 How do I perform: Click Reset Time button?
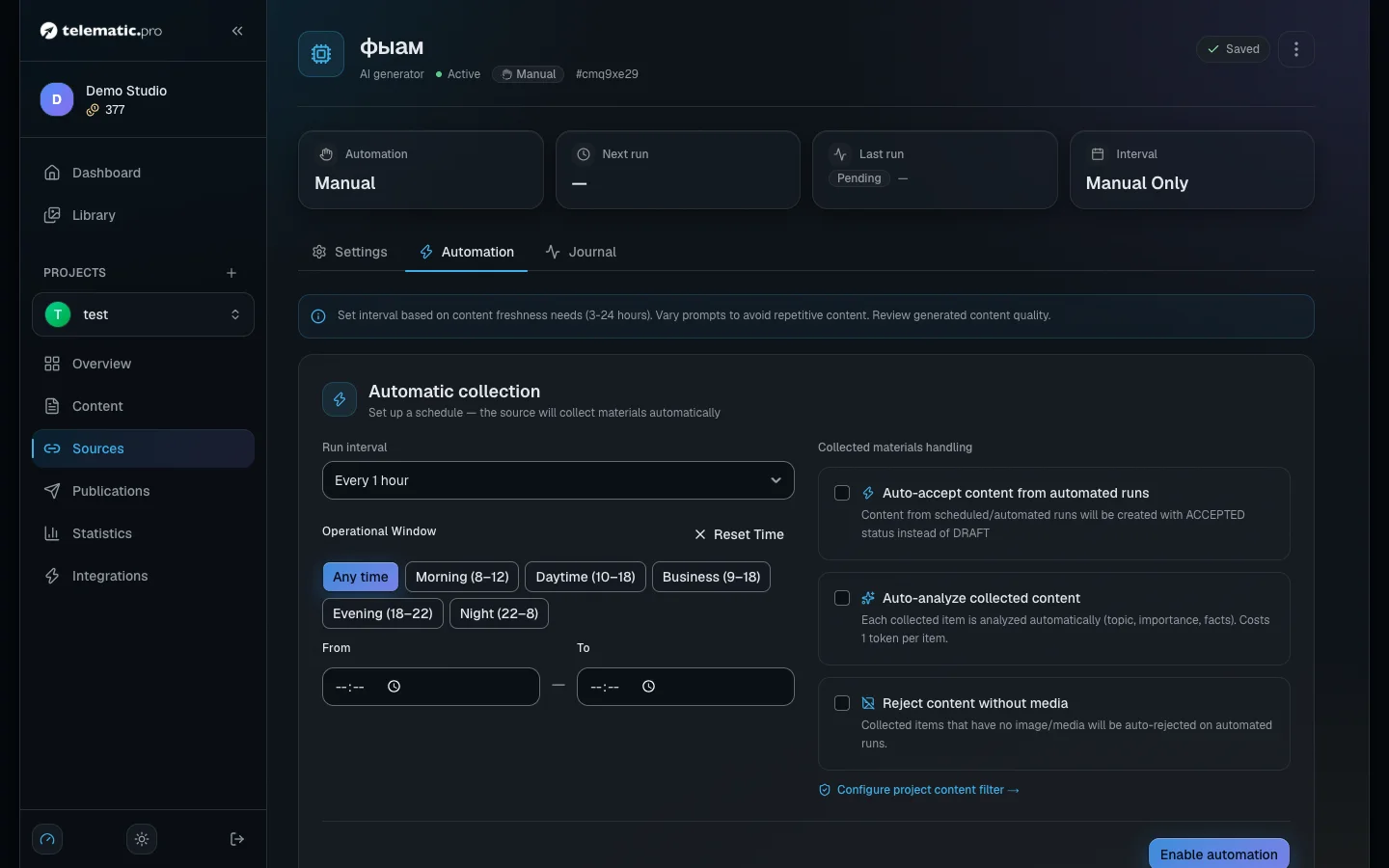point(739,534)
